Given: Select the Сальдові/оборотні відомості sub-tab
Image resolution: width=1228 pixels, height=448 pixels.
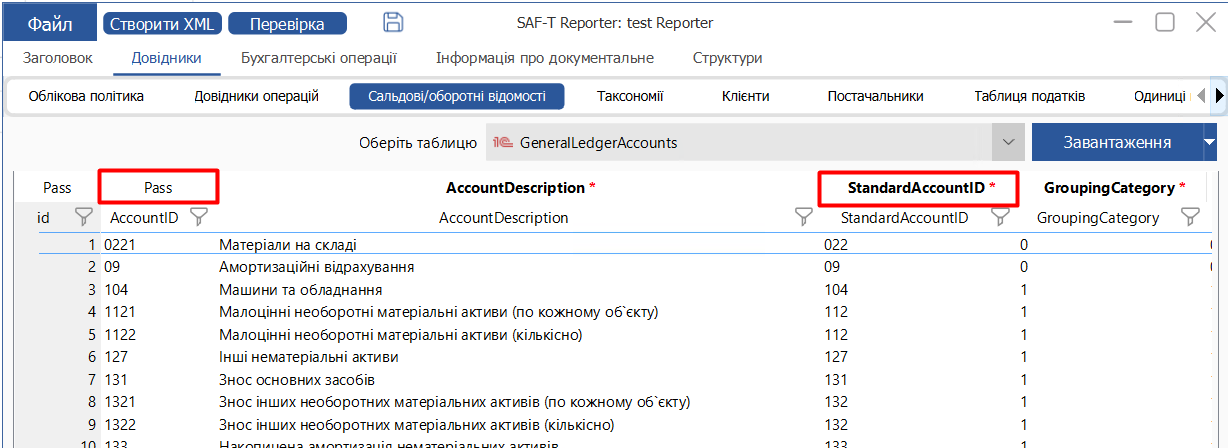Looking at the screenshot, I should click(457, 97).
